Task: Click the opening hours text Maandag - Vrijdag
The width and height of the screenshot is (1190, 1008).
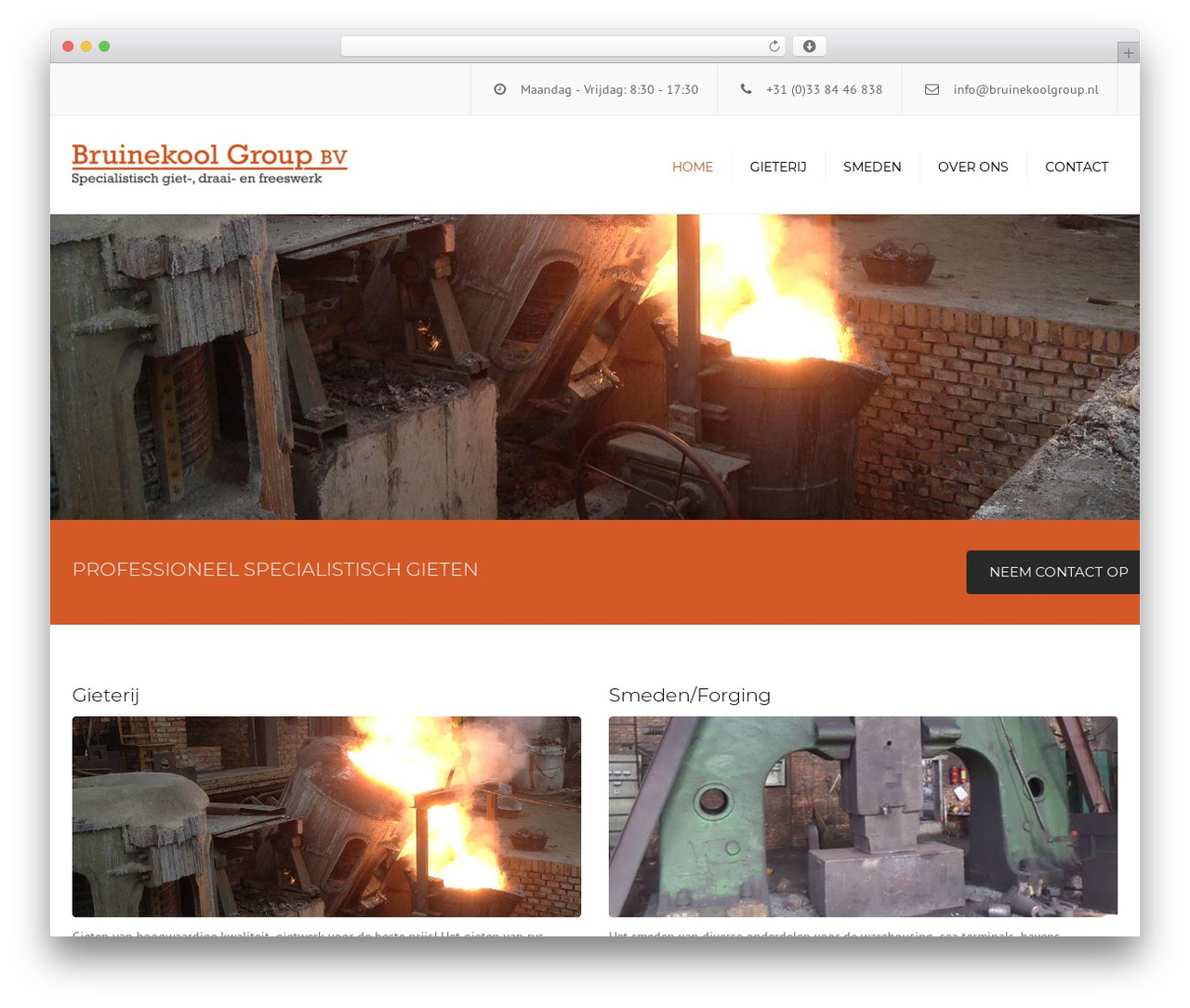Action: (609, 89)
